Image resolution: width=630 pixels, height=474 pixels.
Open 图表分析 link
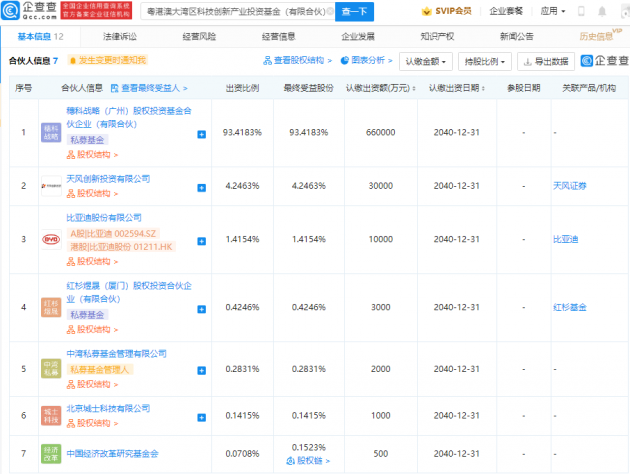coord(366,61)
